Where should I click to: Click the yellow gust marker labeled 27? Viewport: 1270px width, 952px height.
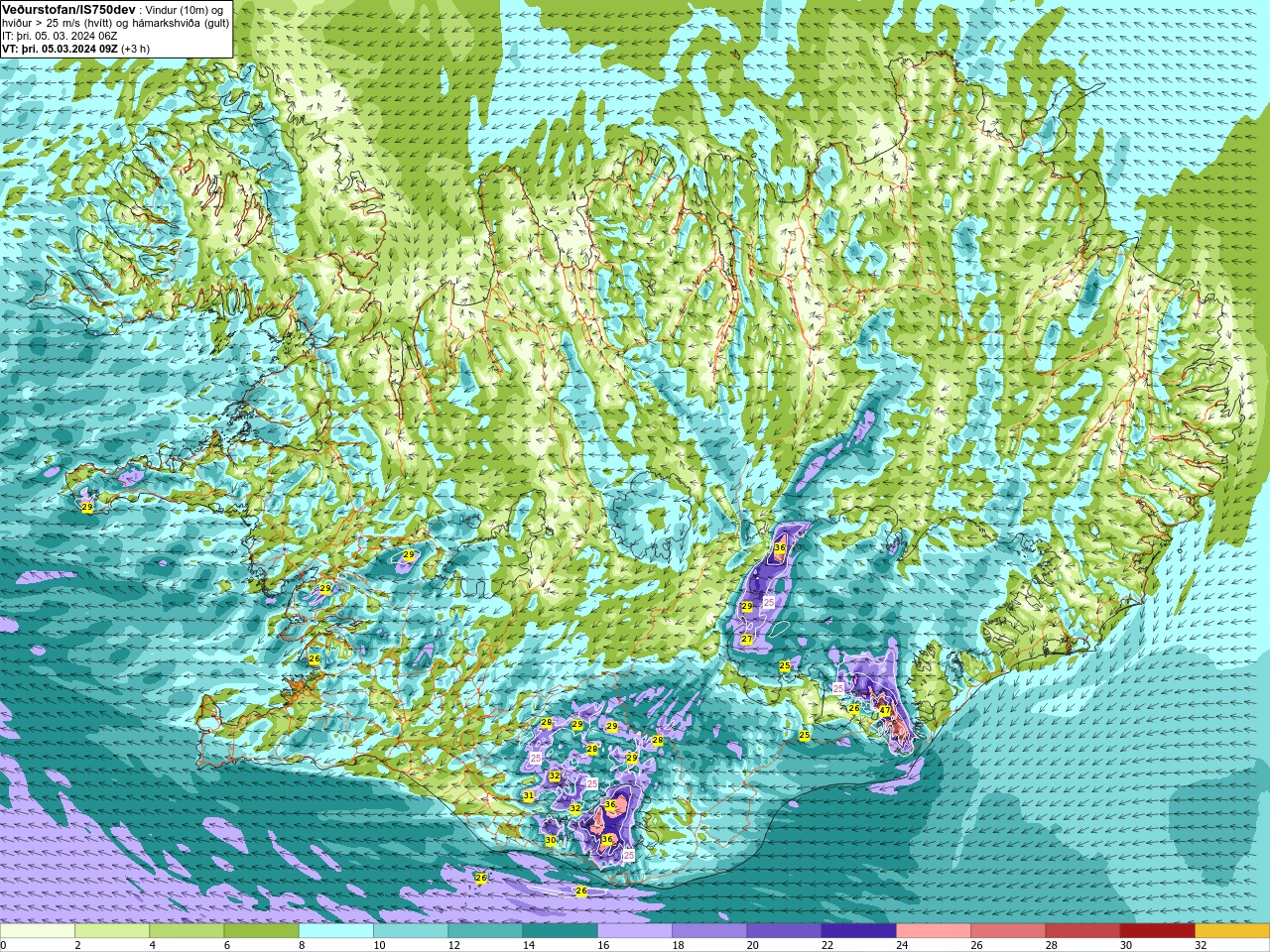pyautogui.click(x=747, y=640)
